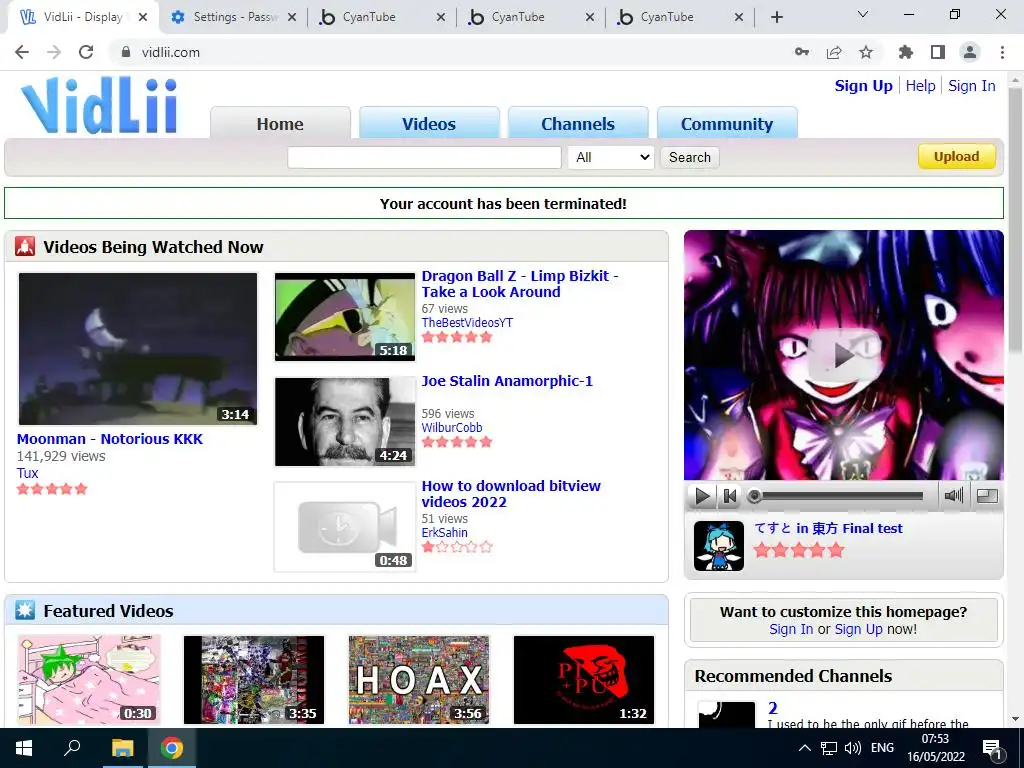This screenshot has width=1024, height=768.
Task: Open the saved passwords key icon
Action: 802,52
